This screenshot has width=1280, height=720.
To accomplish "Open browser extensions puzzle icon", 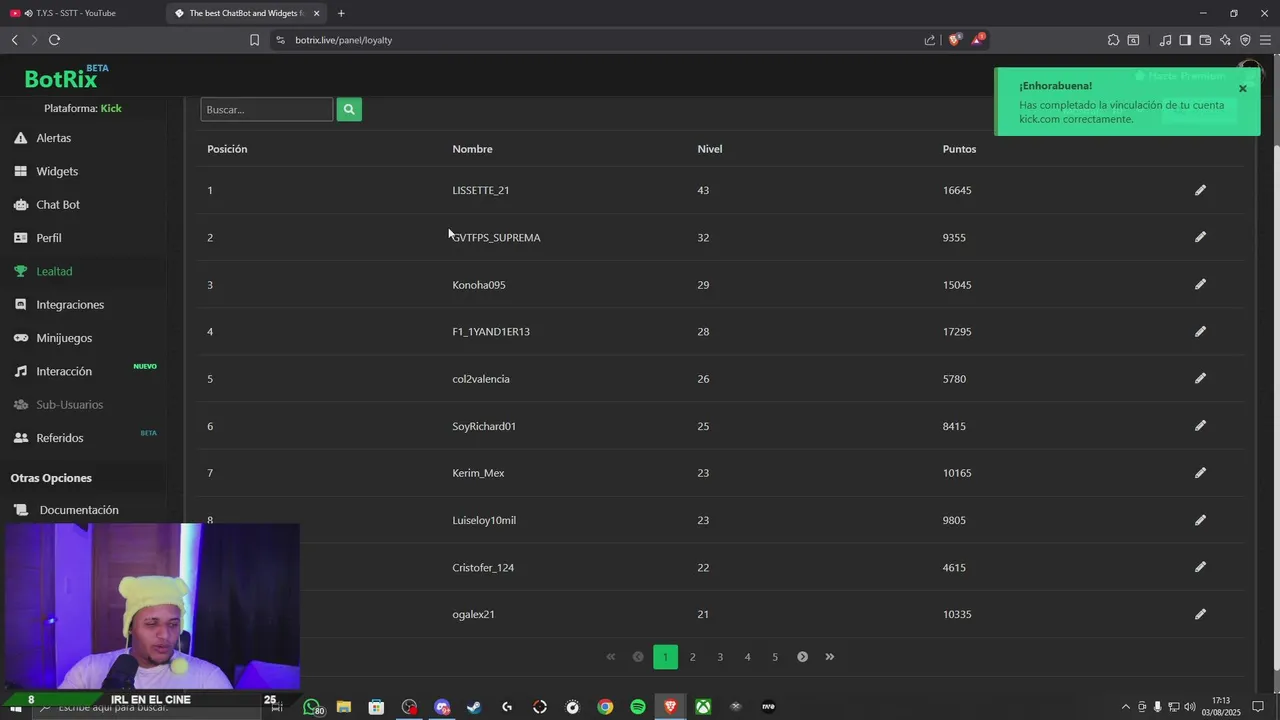I will (x=1113, y=40).
